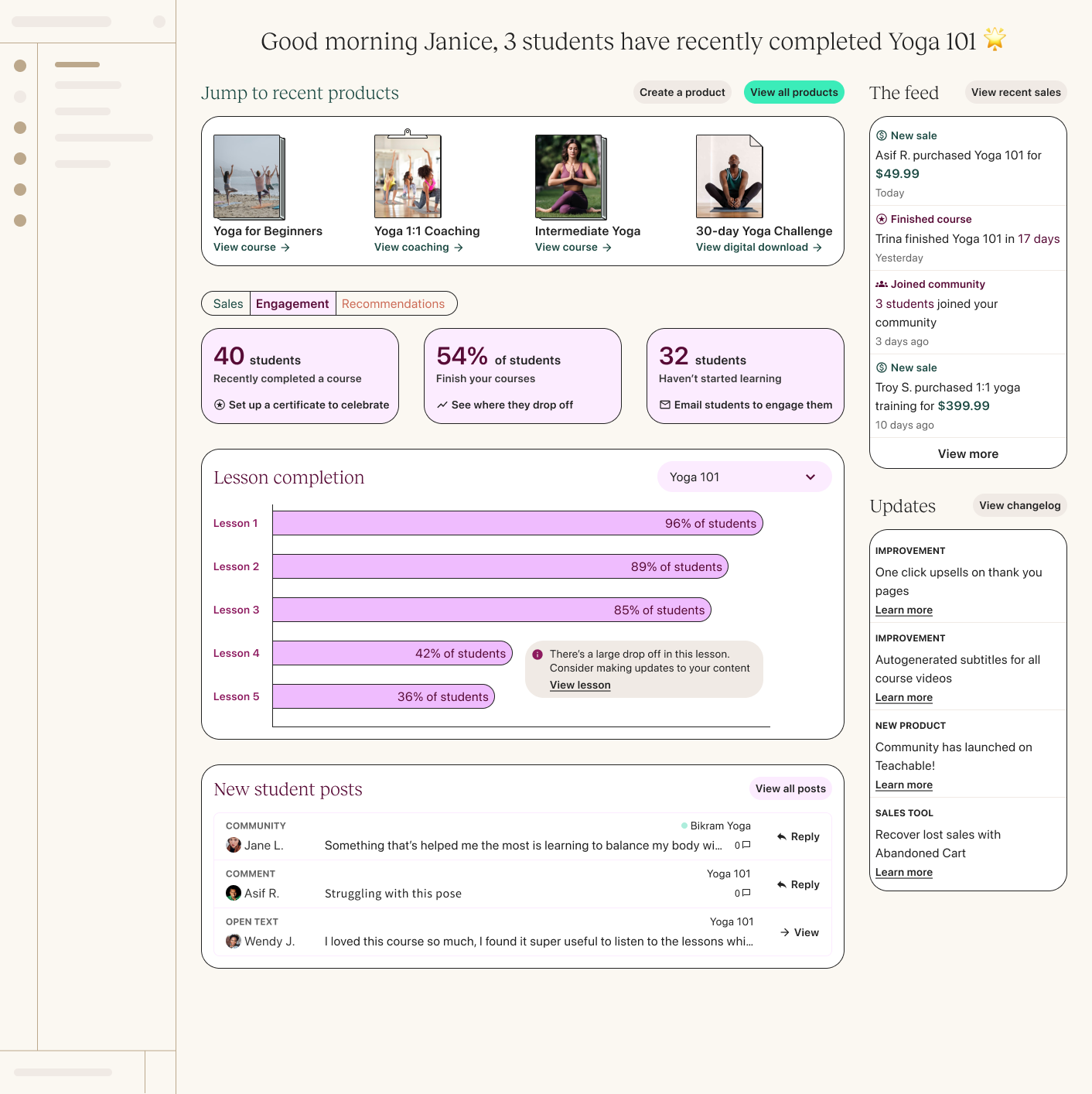This screenshot has height=1094, width=1092.
Task: Click the chevron arrow in lesson selector
Action: point(810,477)
